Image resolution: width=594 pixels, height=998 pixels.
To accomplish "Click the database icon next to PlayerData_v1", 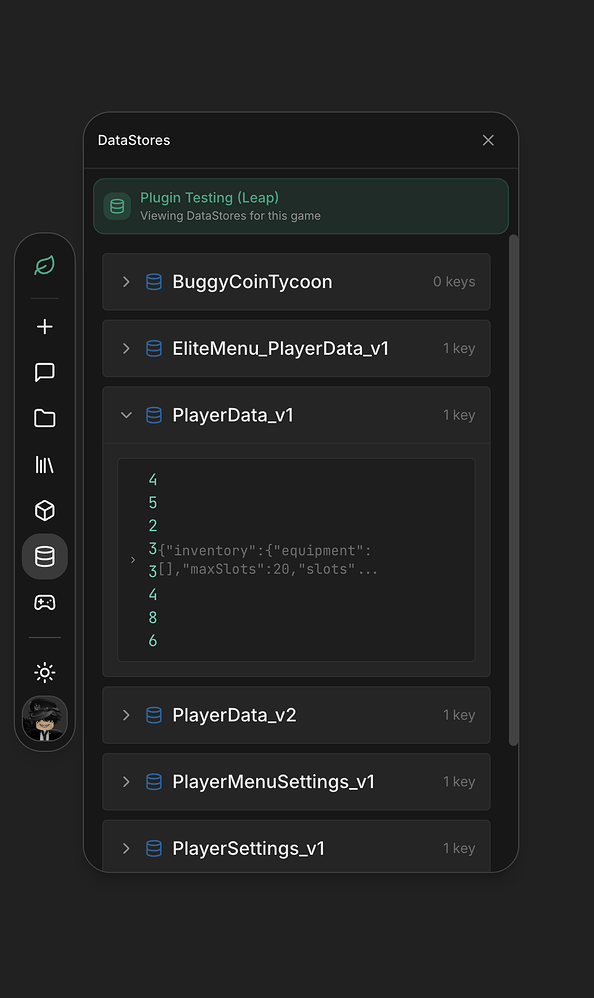I will tap(153, 414).
